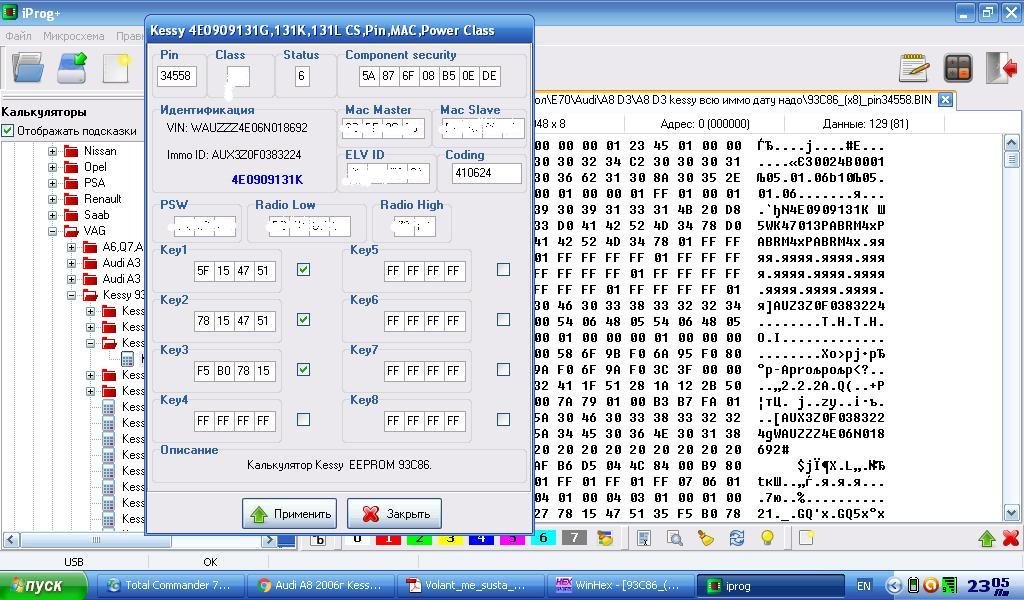Click the light bulb icon
This screenshot has width=1024, height=600.
[x=767, y=538]
